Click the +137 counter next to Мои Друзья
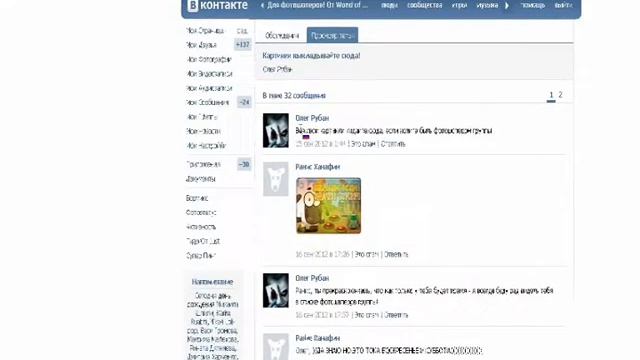 pos(242,44)
